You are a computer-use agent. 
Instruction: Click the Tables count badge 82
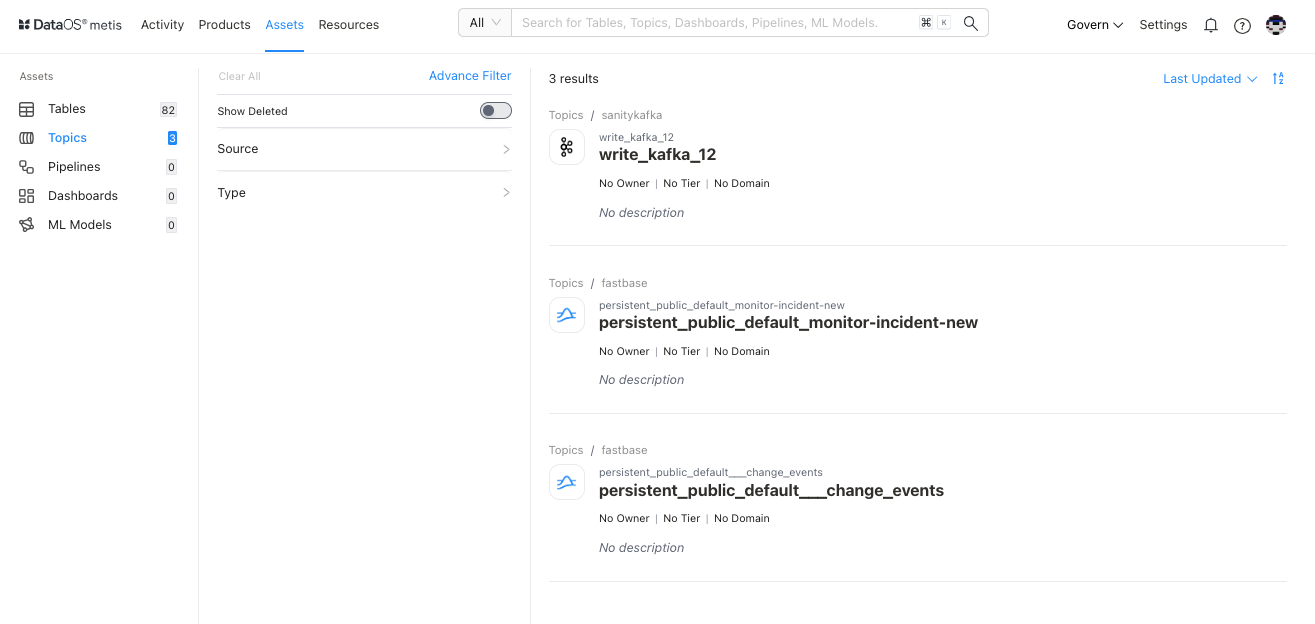point(168,110)
